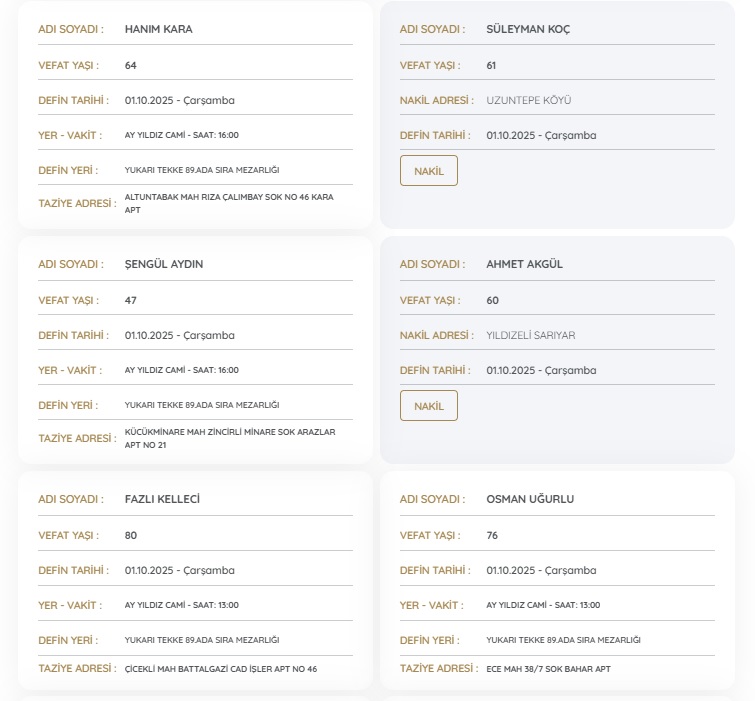Select Osman Uğurlu's burial place text
This screenshot has height=701, width=755.
click(563, 640)
